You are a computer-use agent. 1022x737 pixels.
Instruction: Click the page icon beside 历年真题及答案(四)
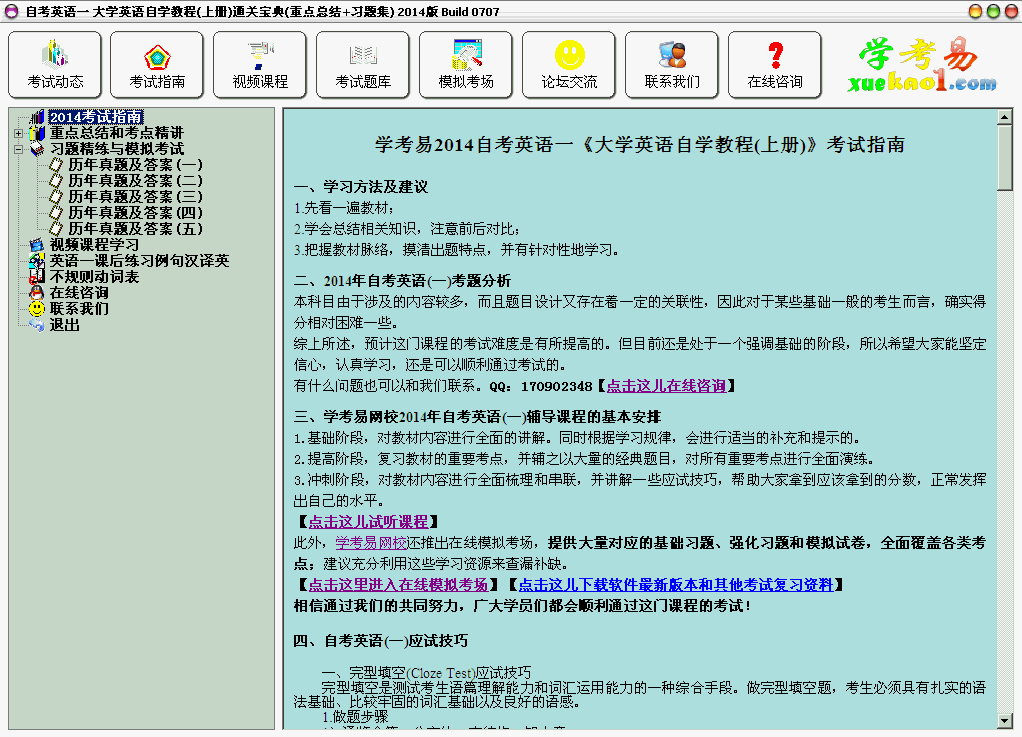click(x=56, y=212)
